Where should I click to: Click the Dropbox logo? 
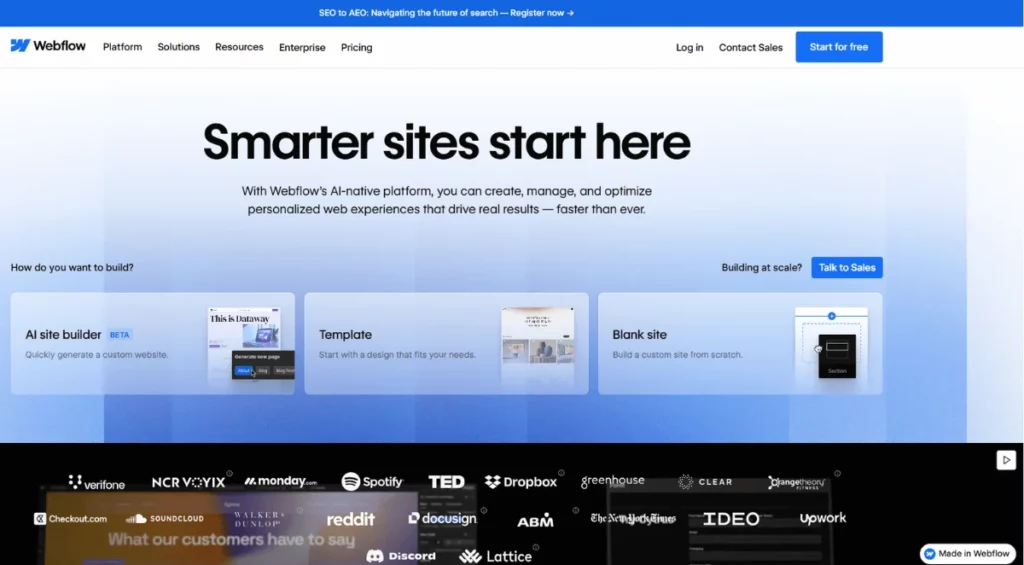tap(520, 482)
